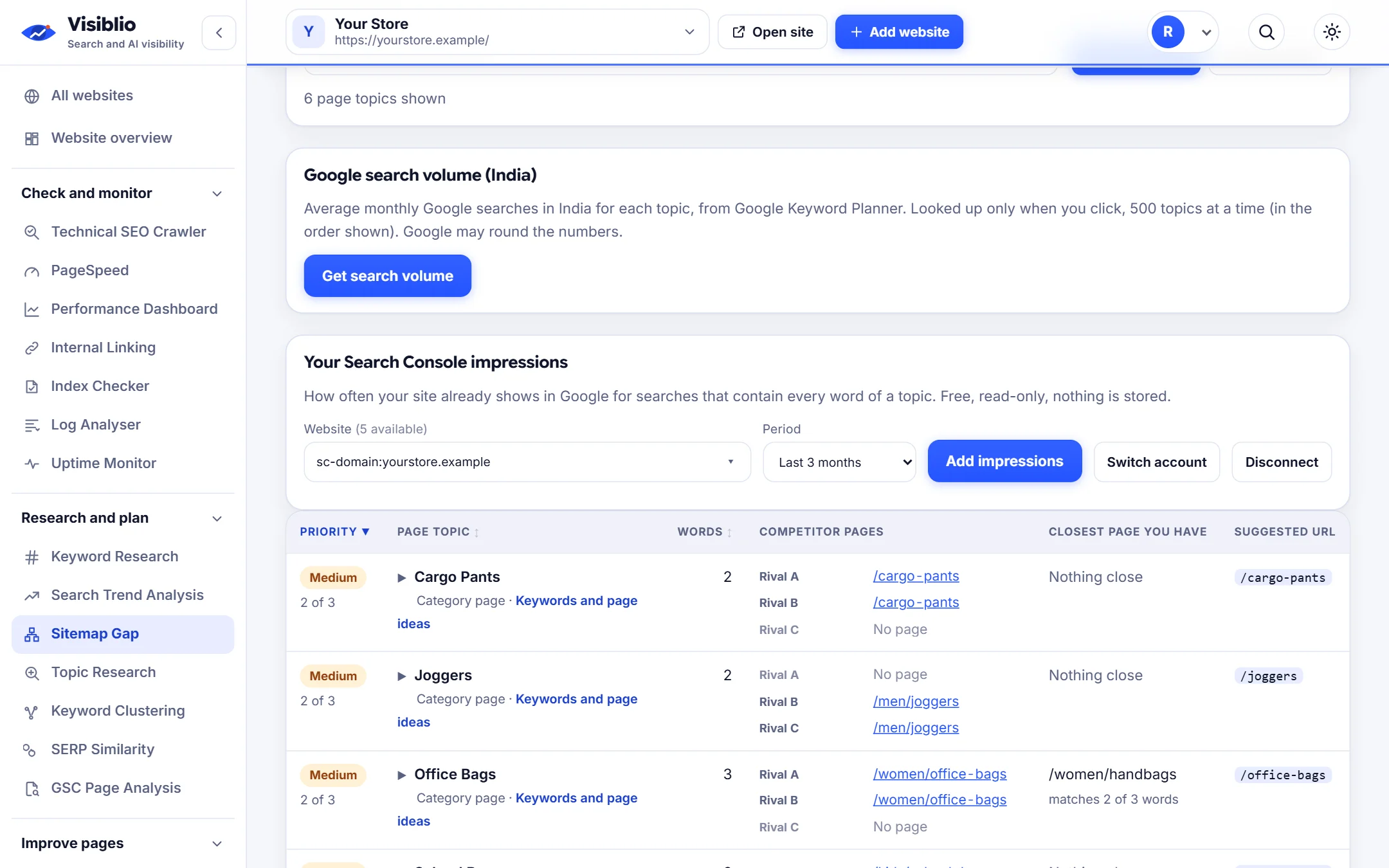
Task: Open the search magnifier icon in header
Action: (1266, 32)
